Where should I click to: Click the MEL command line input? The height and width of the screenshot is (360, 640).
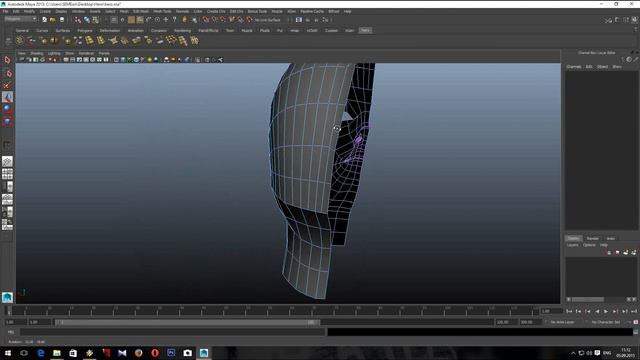click(x=173, y=332)
